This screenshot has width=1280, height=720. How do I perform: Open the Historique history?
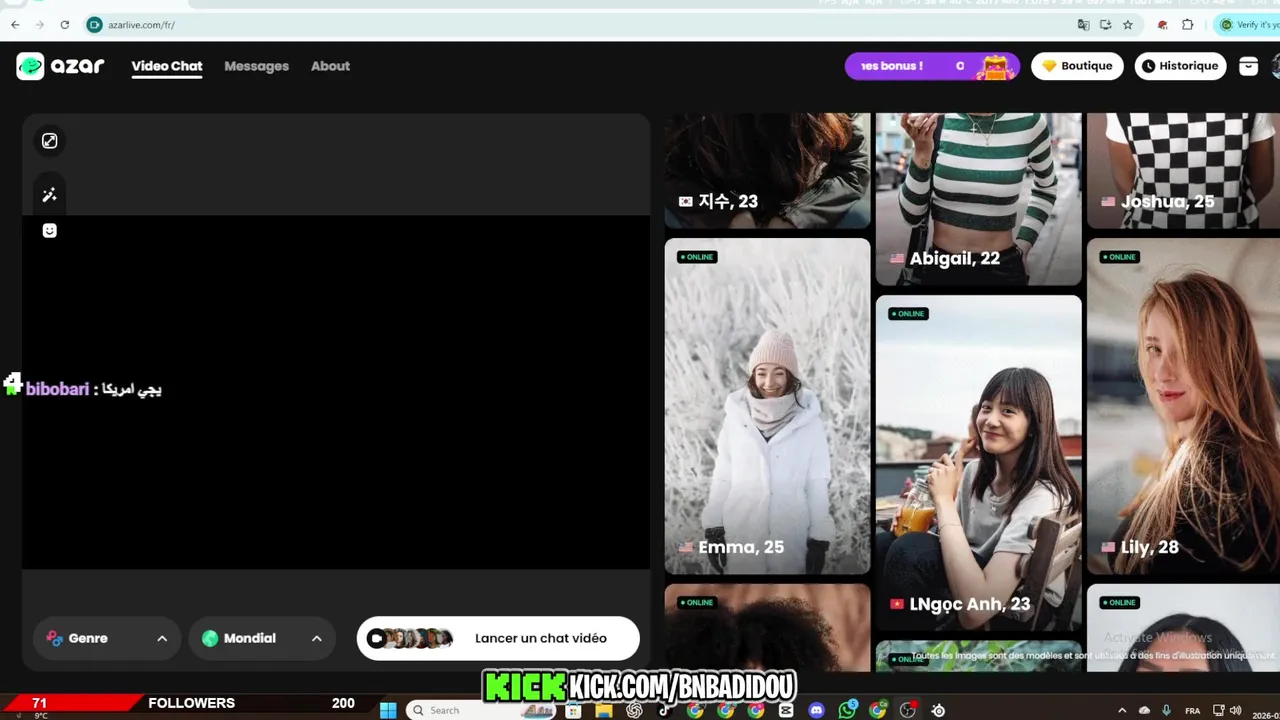[x=1180, y=66]
